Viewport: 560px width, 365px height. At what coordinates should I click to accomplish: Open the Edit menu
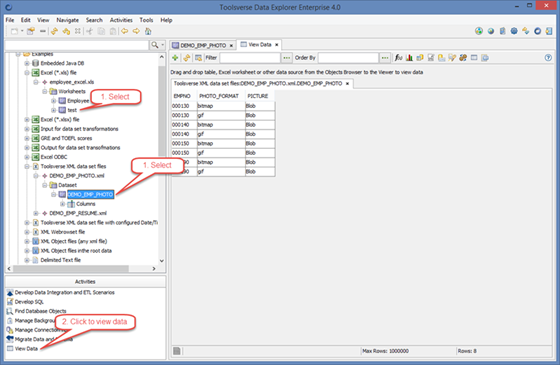[25, 20]
